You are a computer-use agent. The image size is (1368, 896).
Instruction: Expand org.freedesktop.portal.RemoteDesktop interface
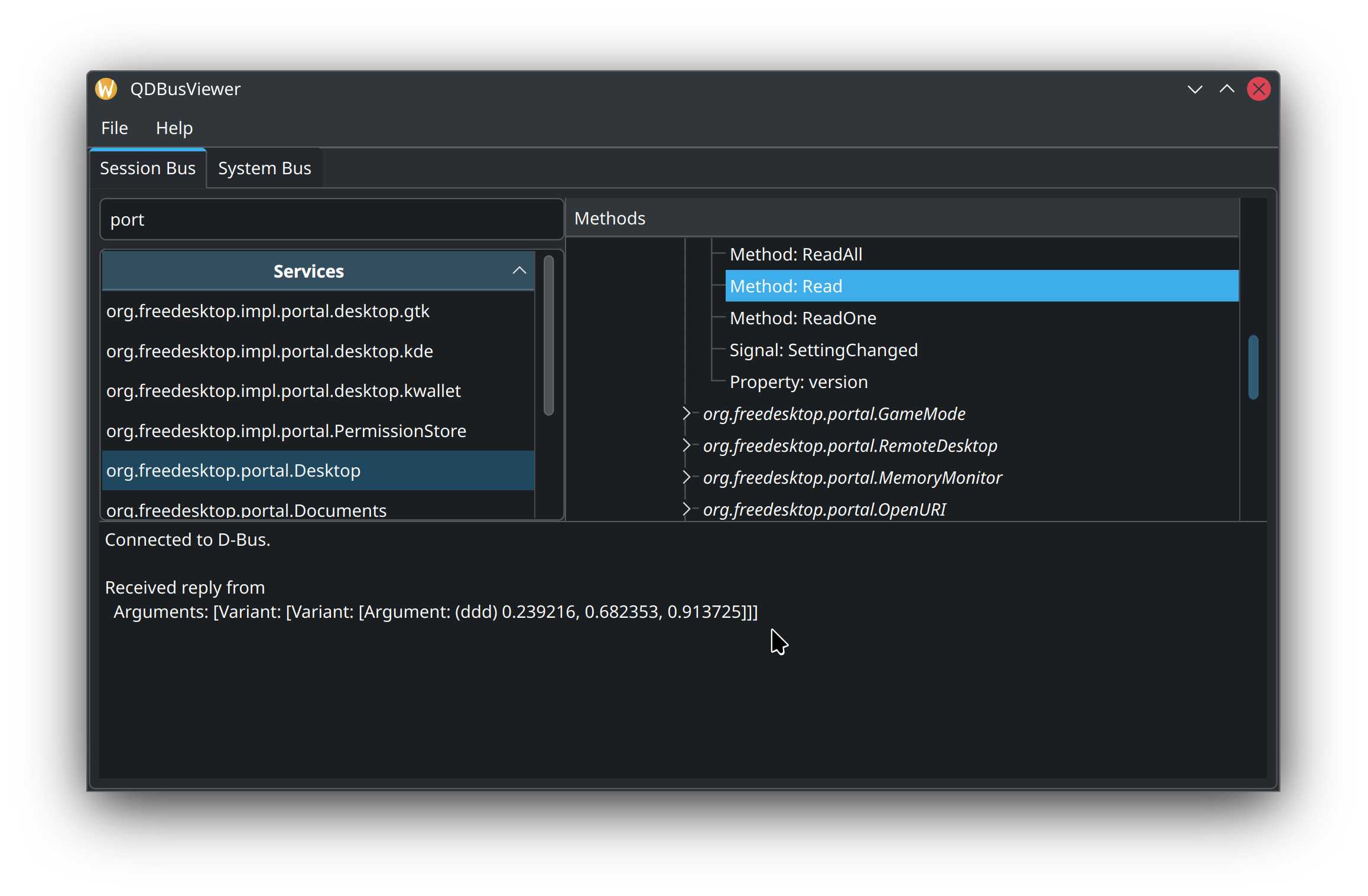(x=686, y=445)
